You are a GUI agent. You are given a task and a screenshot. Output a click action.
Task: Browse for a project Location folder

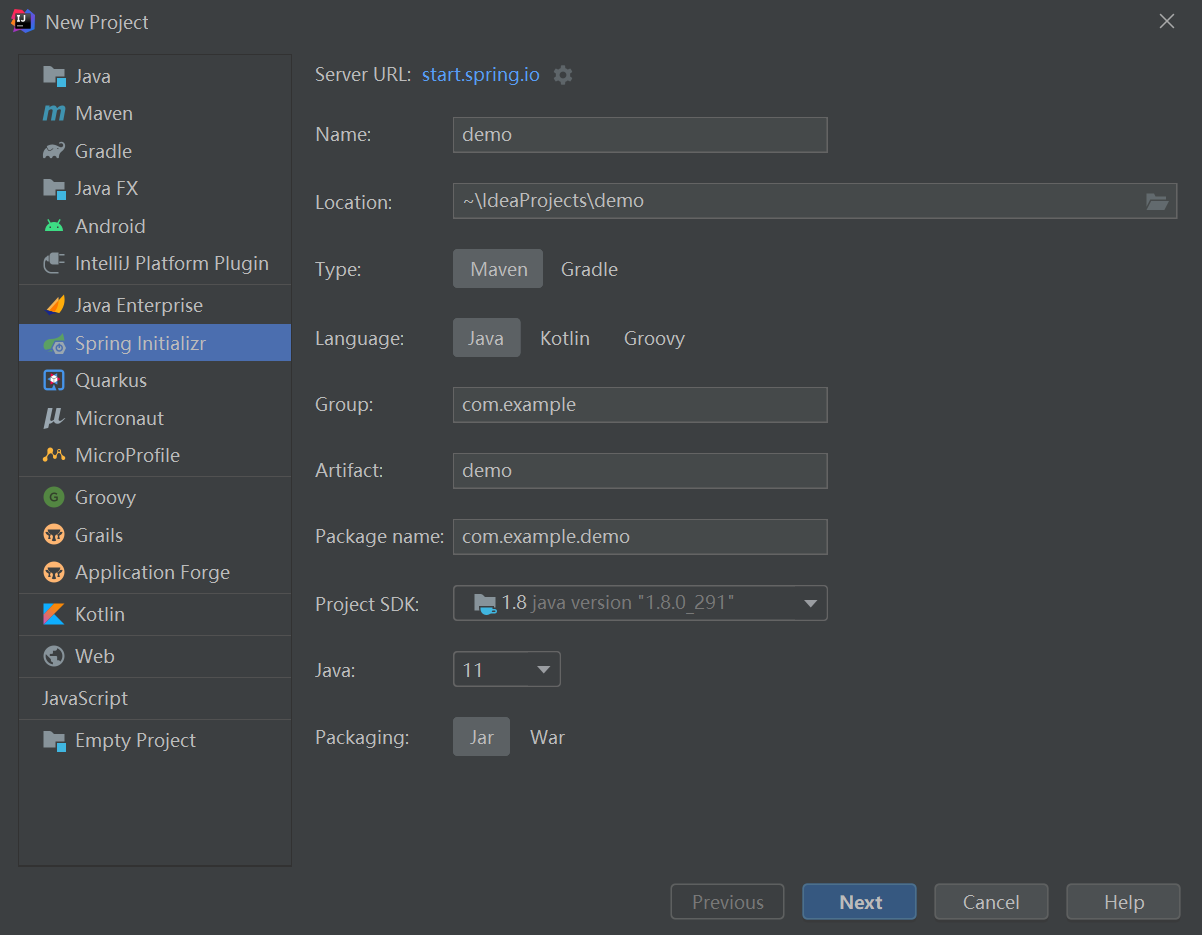point(1157,202)
